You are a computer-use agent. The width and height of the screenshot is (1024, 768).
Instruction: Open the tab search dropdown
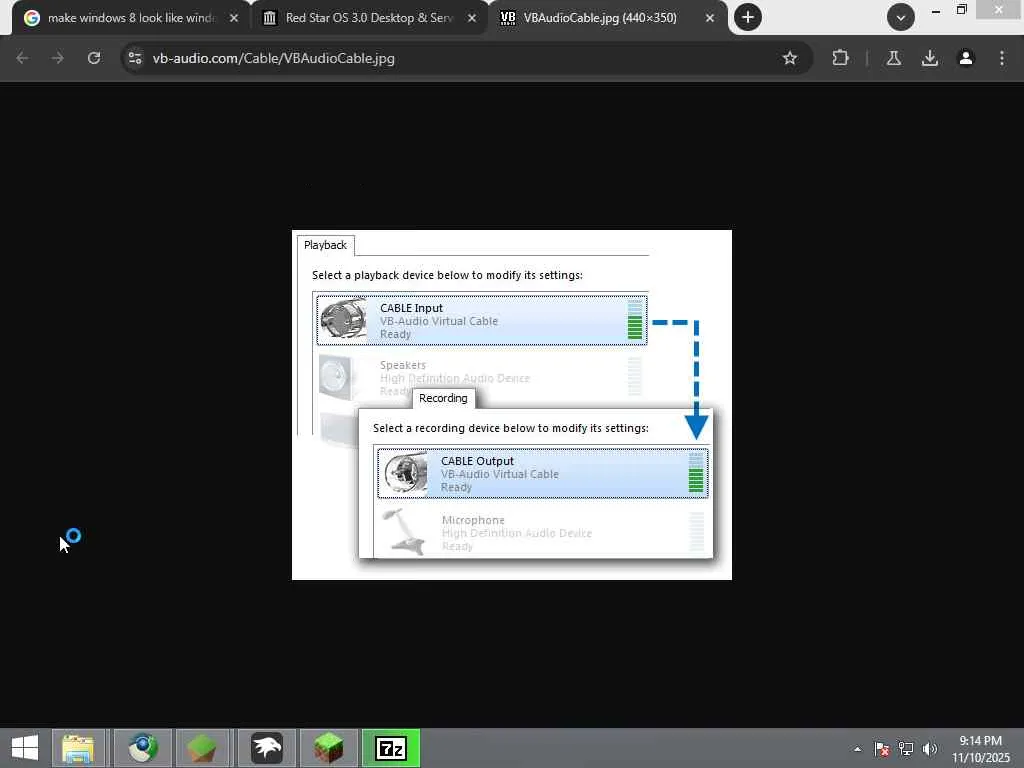point(901,18)
